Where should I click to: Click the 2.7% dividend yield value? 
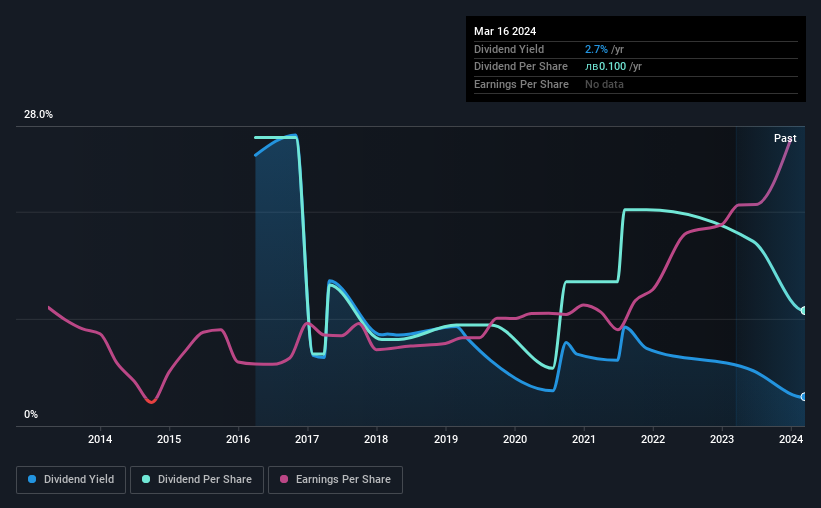click(x=596, y=49)
